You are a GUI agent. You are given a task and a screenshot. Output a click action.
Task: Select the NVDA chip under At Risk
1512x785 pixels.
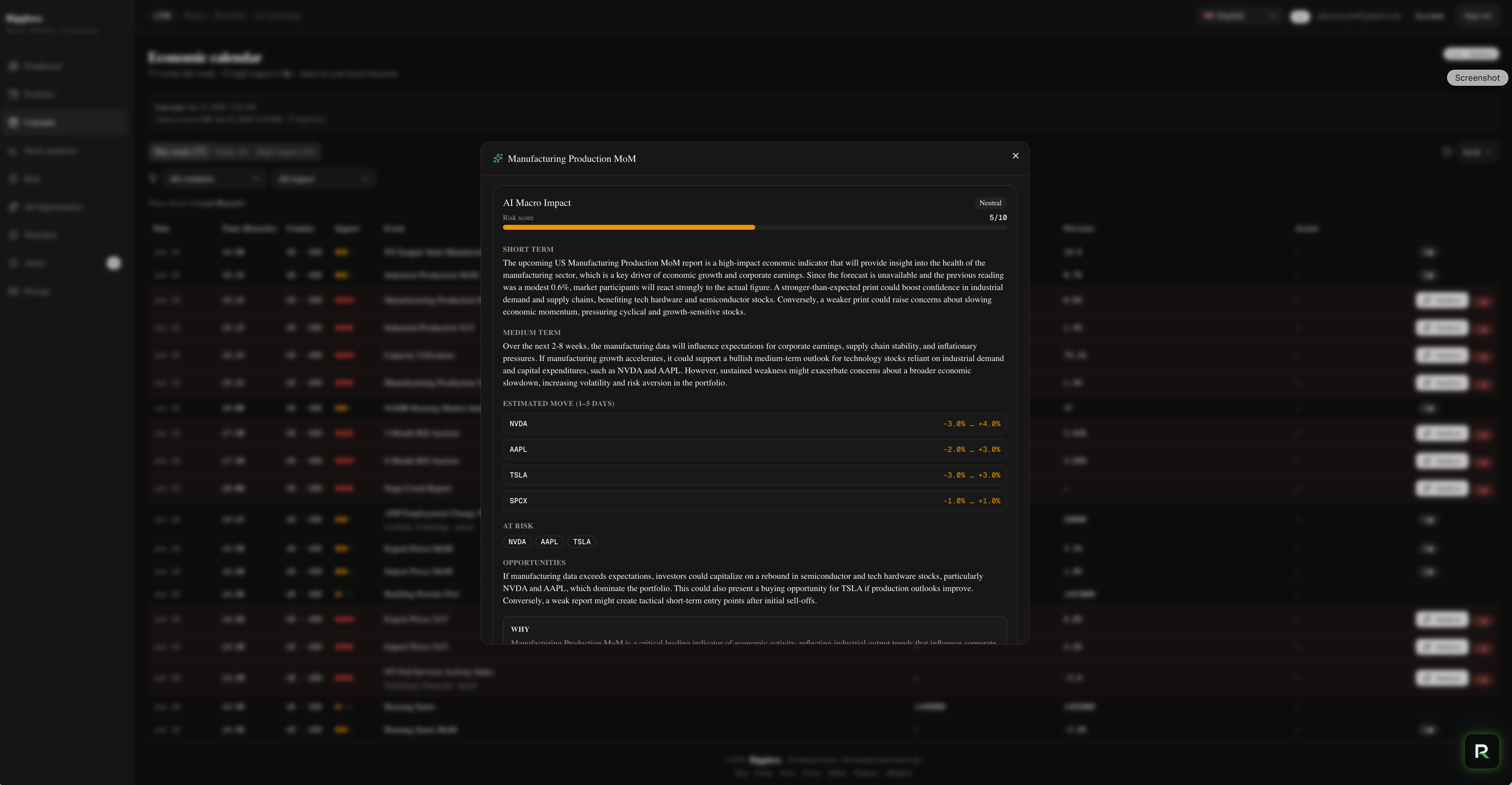click(x=517, y=541)
